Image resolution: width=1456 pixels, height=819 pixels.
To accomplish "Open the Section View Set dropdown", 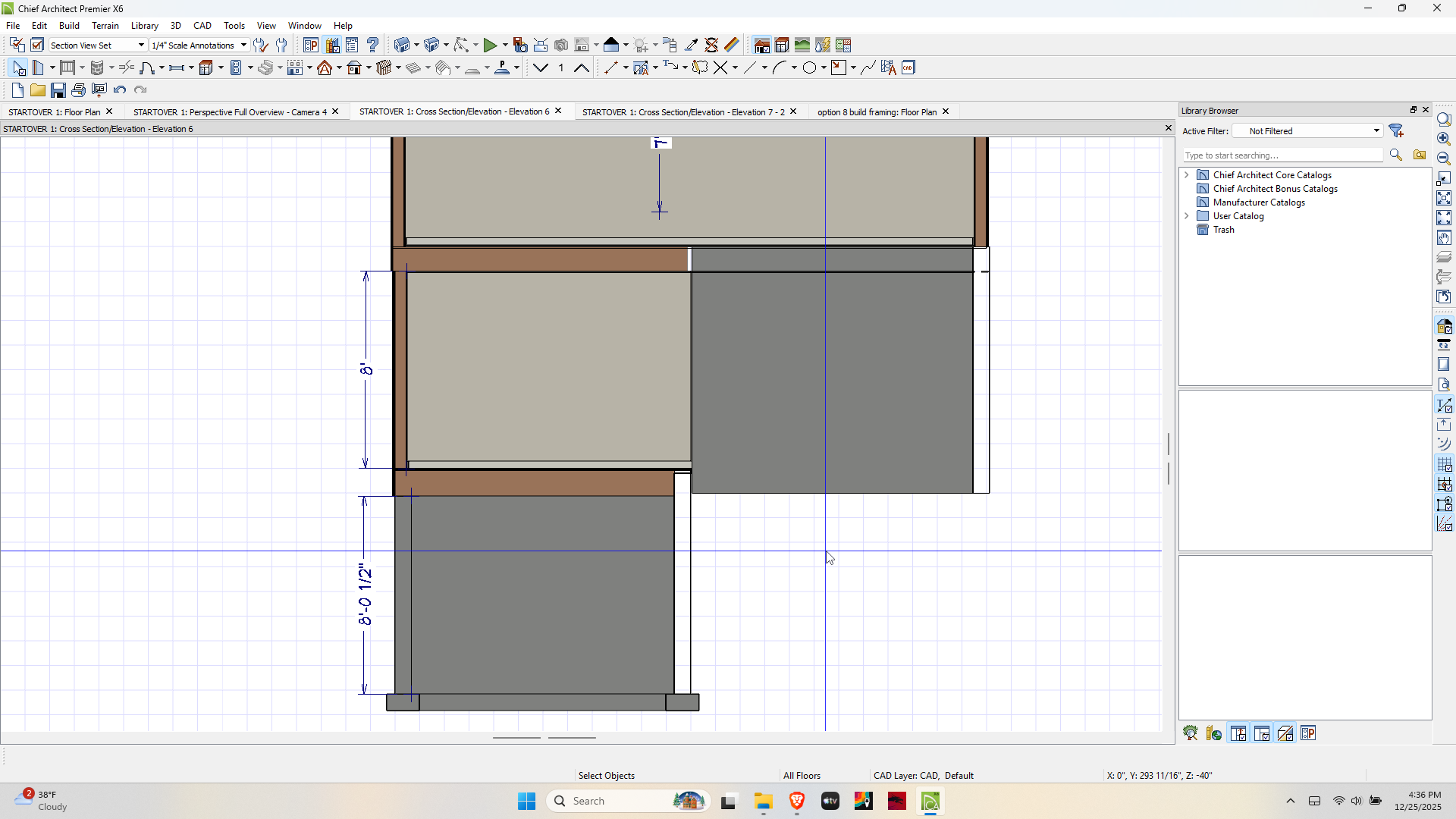I will coord(97,45).
